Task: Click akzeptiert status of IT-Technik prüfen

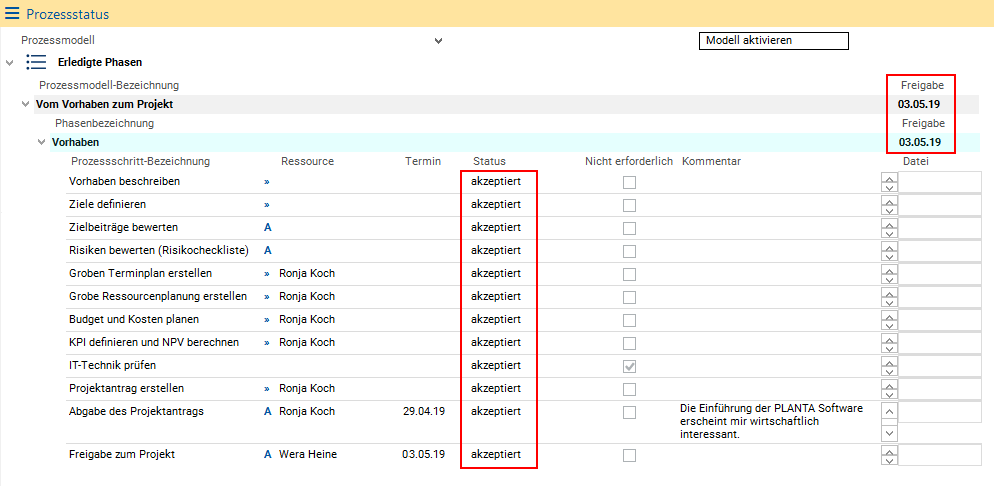Action: 496,366
